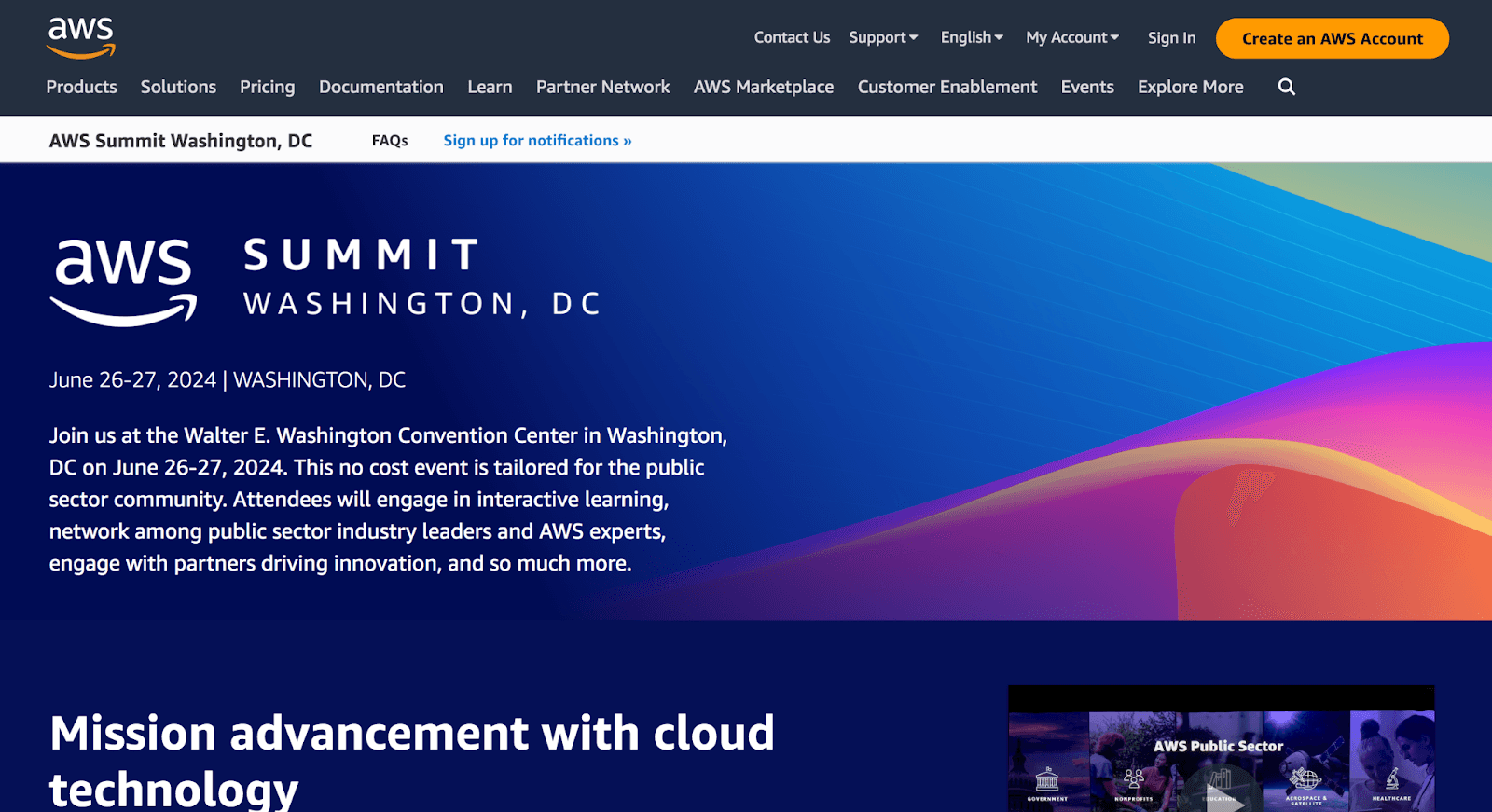Click the Create an AWS Account button
The width and height of the screenshot is (1492, 812).
pyautogui.click(x=1333, y=38)
